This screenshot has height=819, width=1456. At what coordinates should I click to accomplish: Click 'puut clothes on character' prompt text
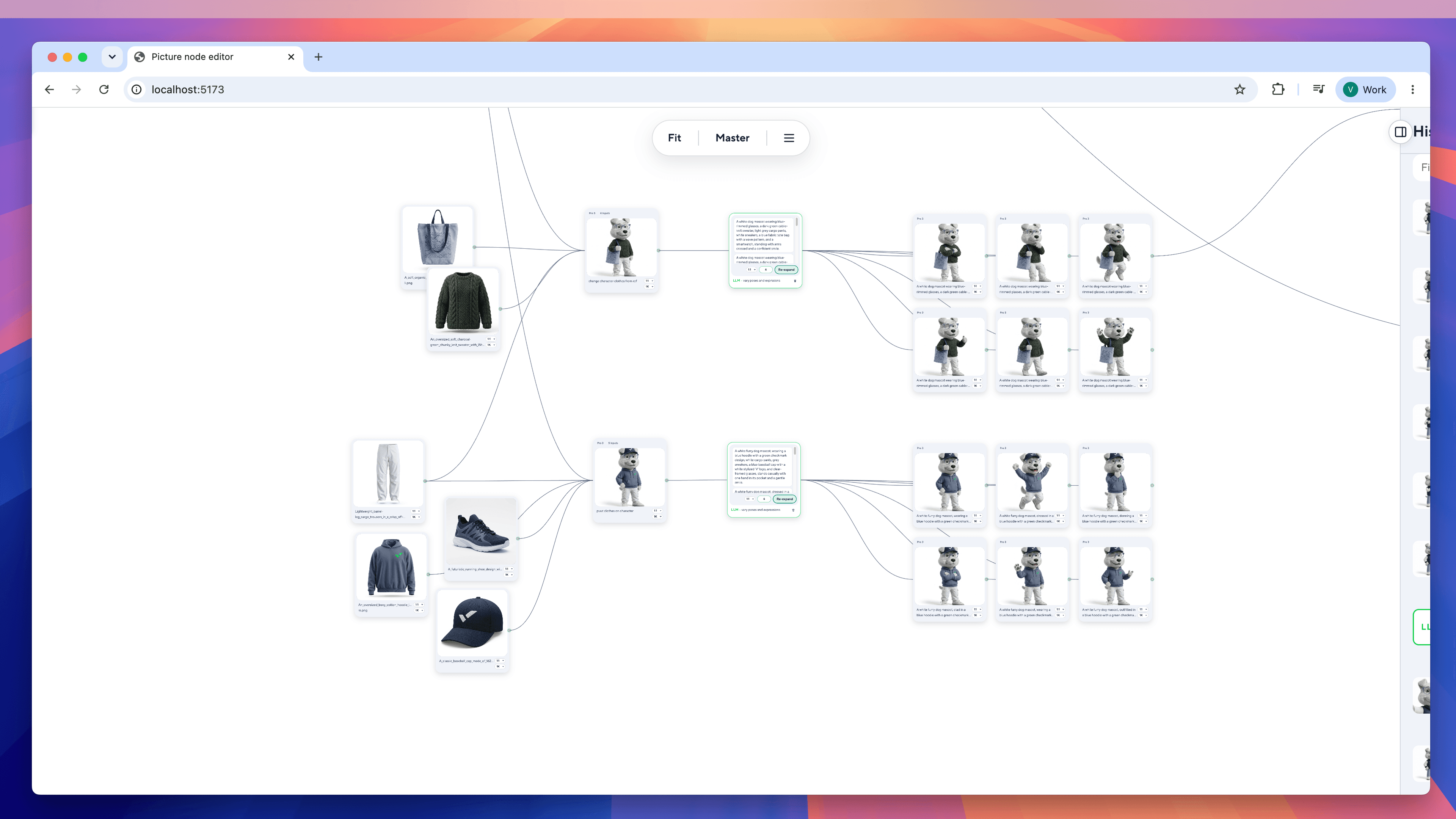(x=614, y=511)
